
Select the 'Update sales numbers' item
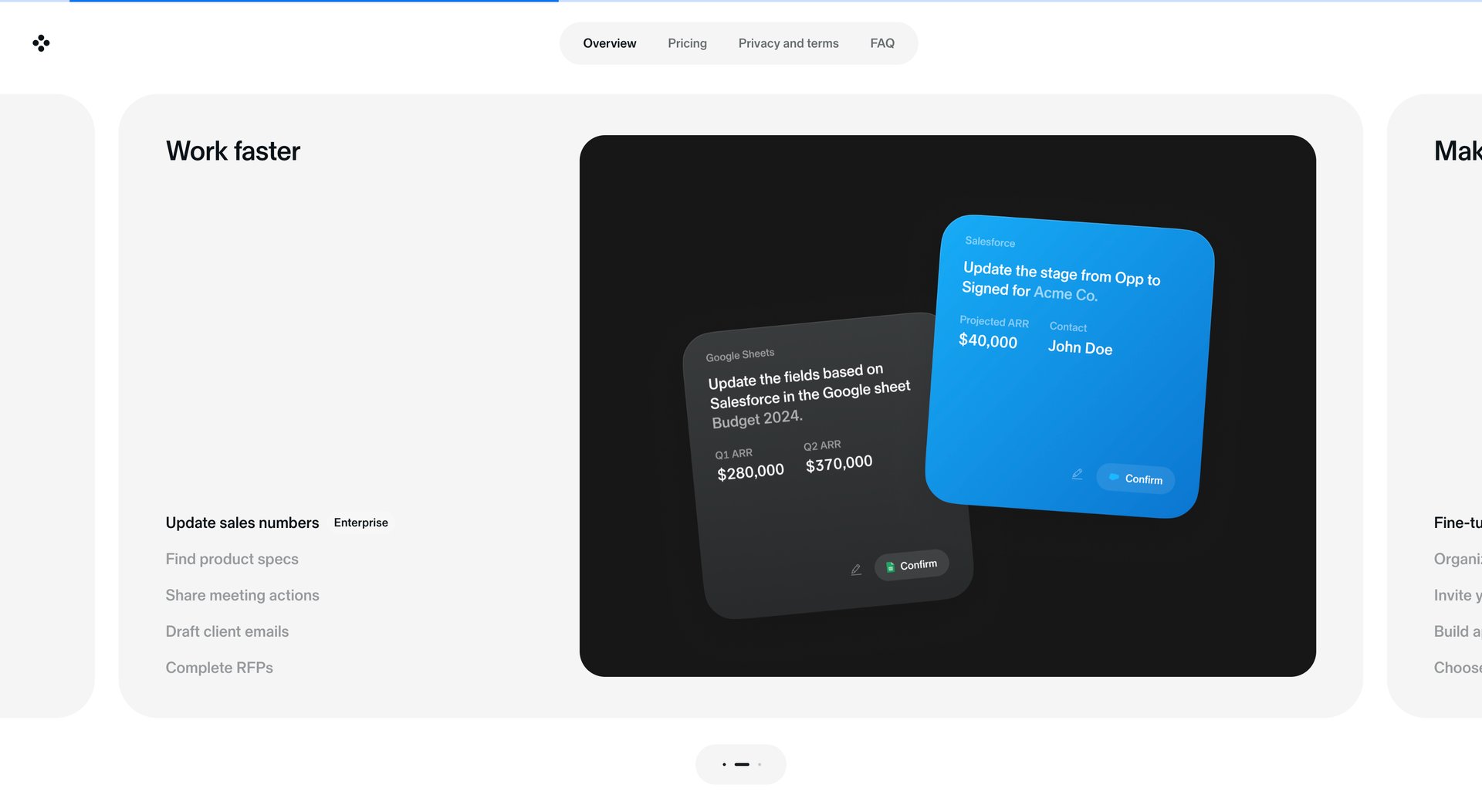tap(242, 523)
